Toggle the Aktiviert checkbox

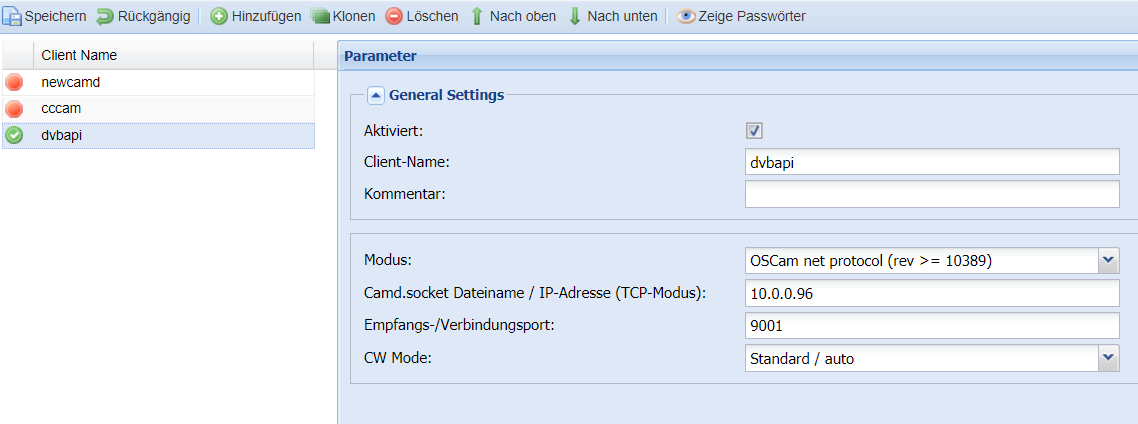click(755, 131)
